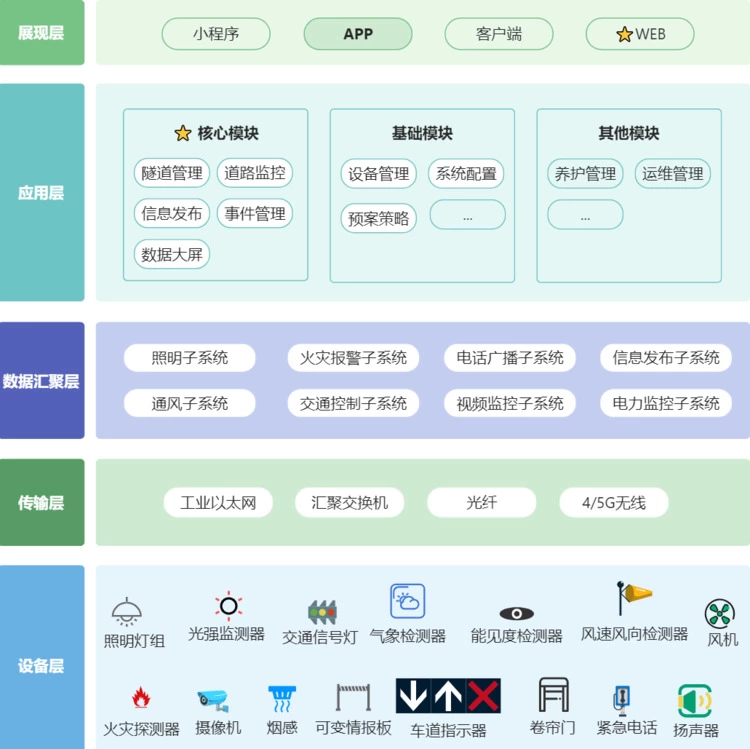The width and height of the screenshot is (750, 749).
Task: Click the green fan icon
Action: [720, 613]
